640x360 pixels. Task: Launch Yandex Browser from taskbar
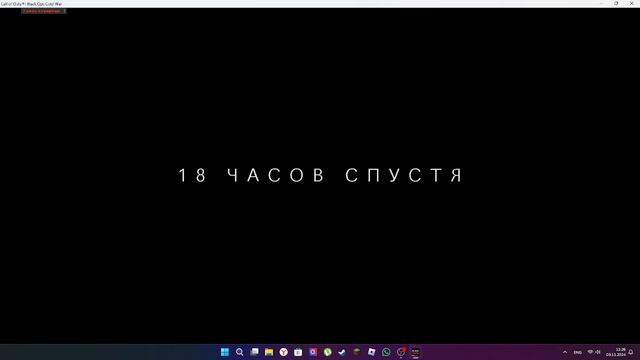point(284,352)
